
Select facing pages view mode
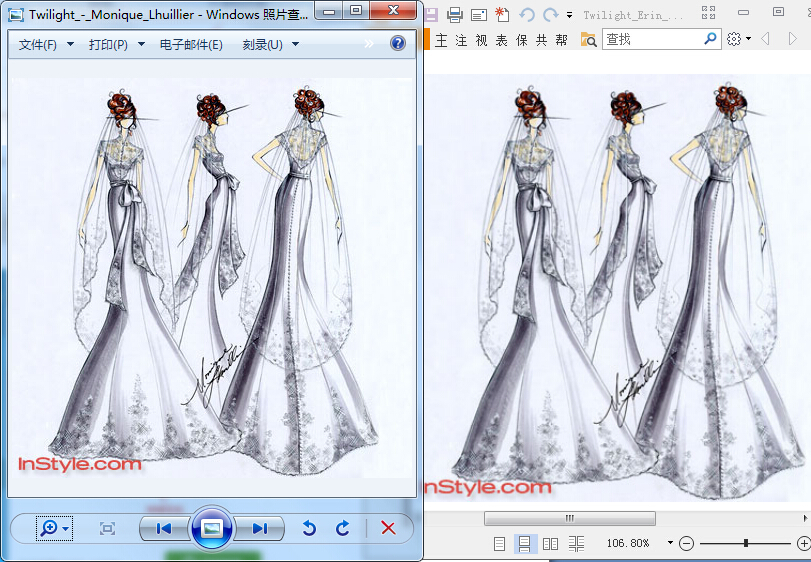coord(550,543)
